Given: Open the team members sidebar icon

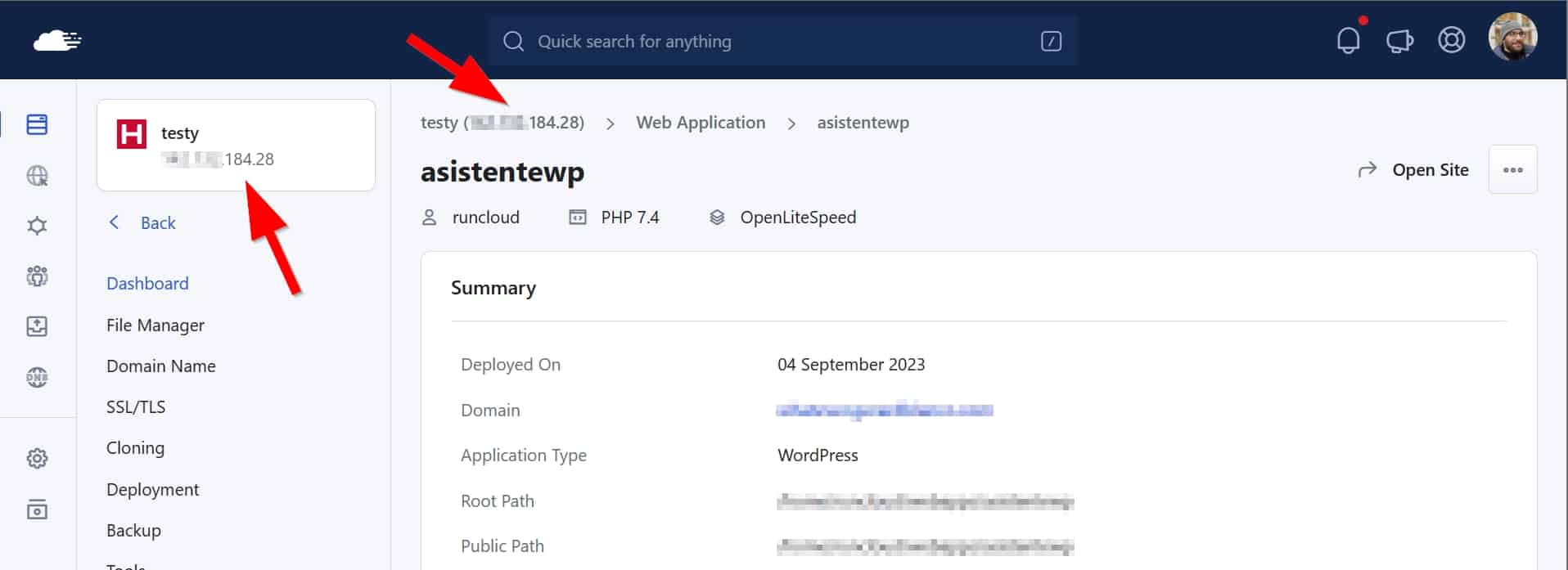Looking at the screenshot, I should click(37, 276).
